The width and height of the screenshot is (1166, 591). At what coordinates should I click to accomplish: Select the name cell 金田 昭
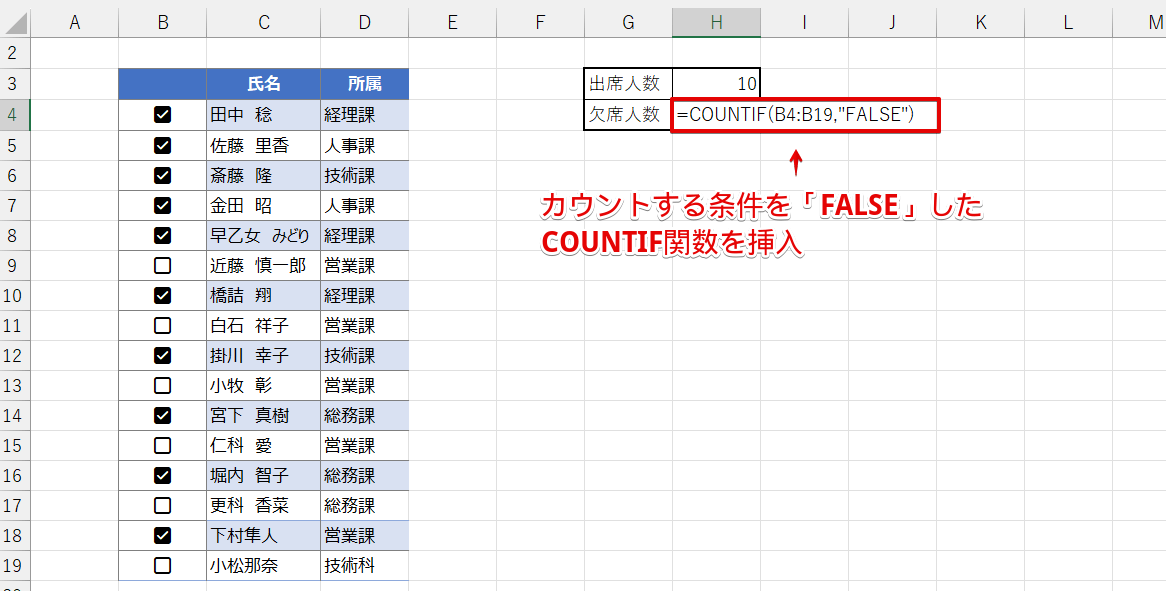coord(264,205)
